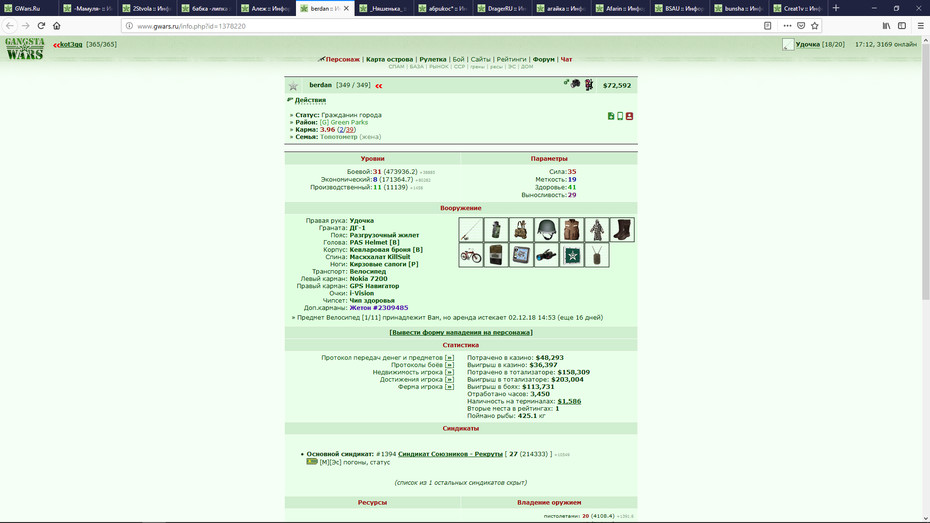Click the $1,586 terminal cash link

(x=569, y=401)
